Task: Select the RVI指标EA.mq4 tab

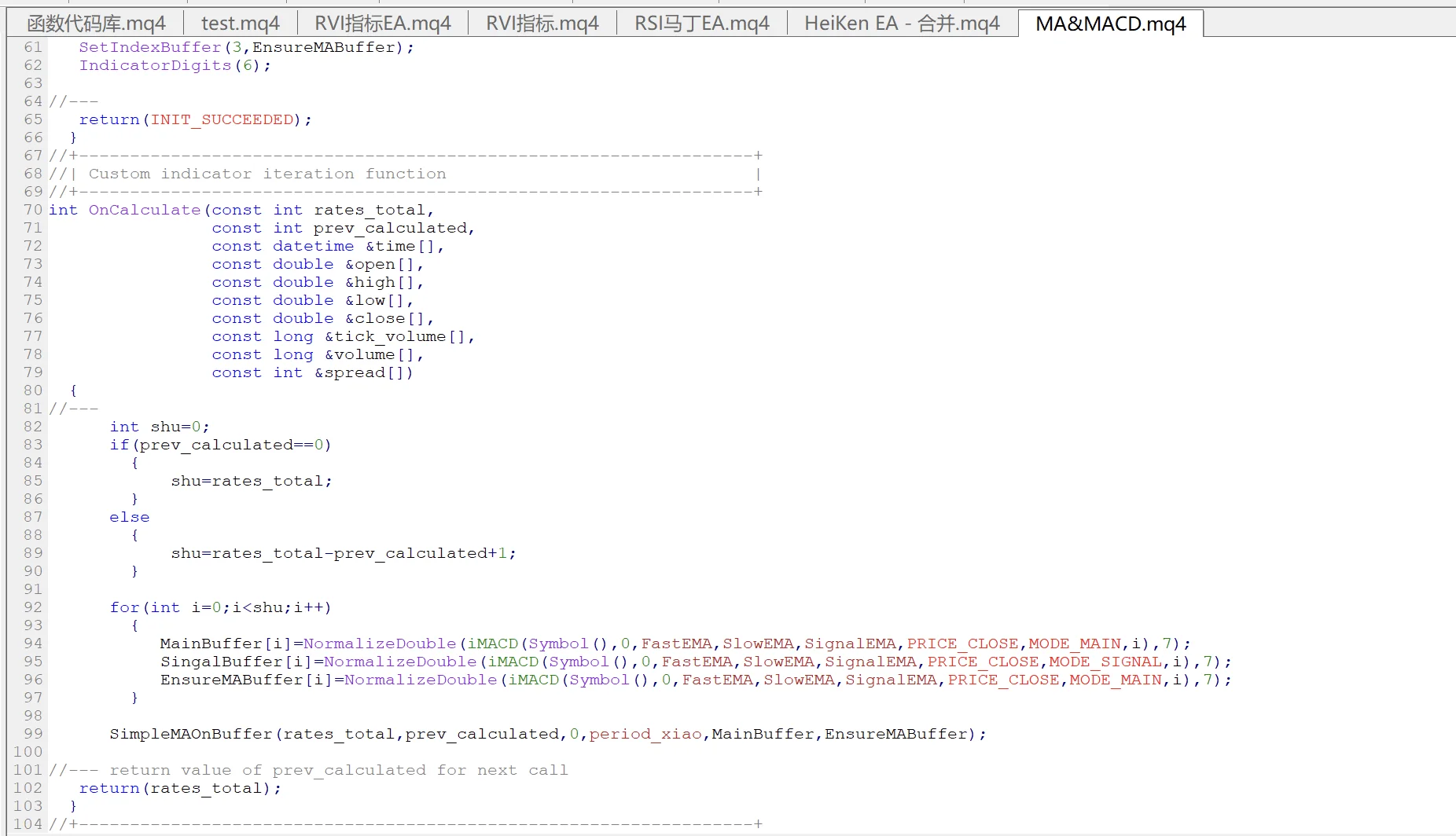Action: click(383, 24)
